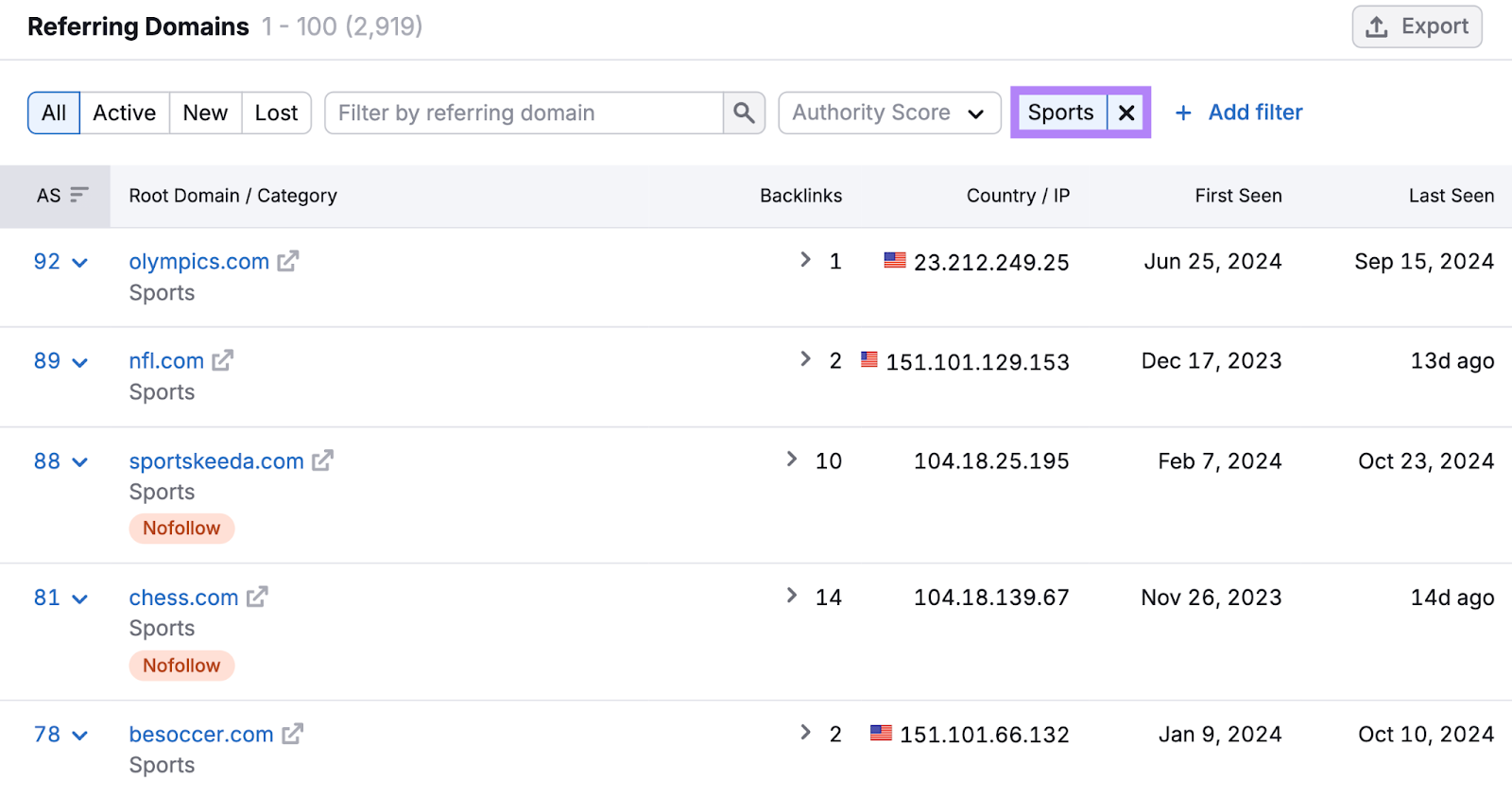
Task: Click 'Nov 26, 2023' first seen date
Action: click(x=1211, y=598)
